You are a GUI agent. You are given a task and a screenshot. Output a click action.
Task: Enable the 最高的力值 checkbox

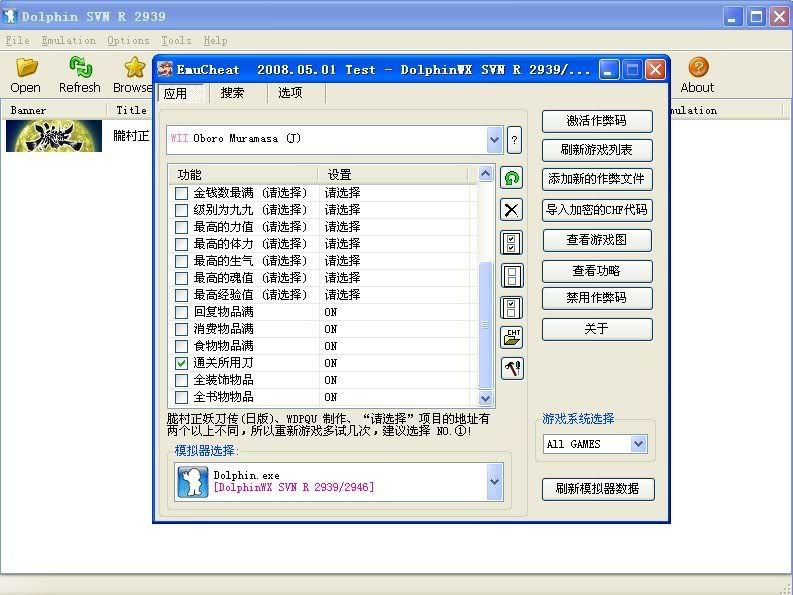(x=181, y=227)
